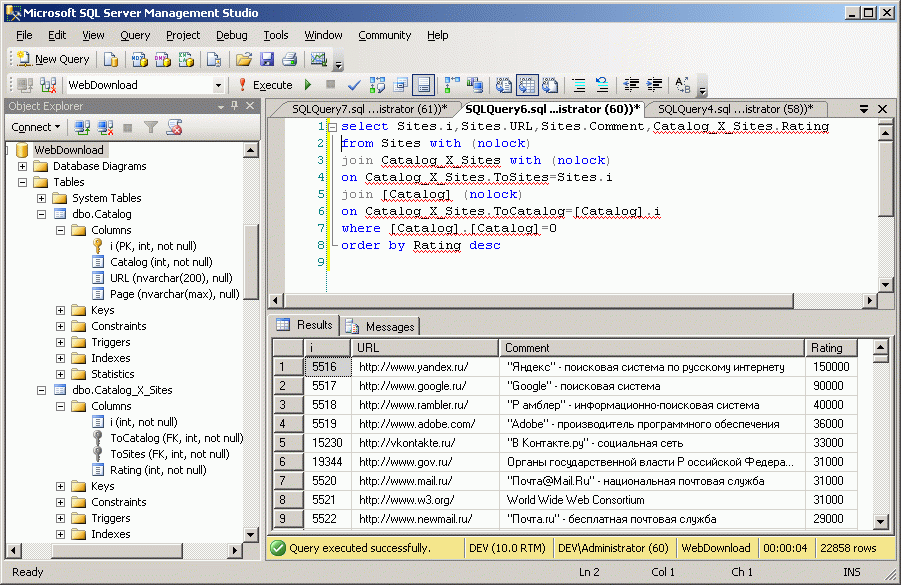Viewport: 901px width, 585px height.
Task: Uncomment the selected lines icon
Action: point(602,85)
